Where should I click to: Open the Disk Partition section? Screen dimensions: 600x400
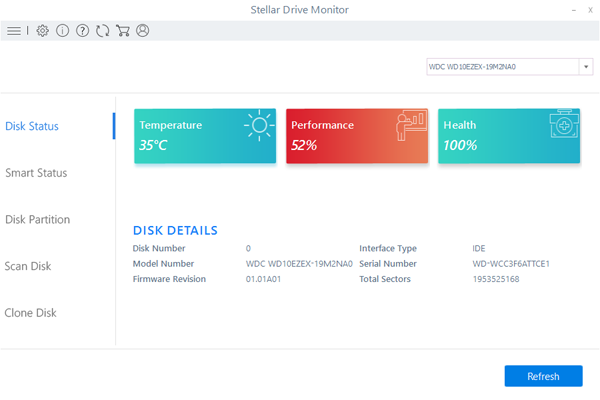point(38,220)
